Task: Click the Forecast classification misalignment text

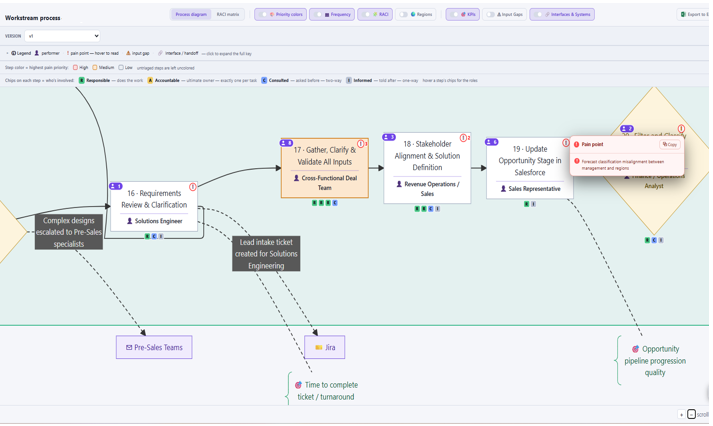Action: pos(623,165)
